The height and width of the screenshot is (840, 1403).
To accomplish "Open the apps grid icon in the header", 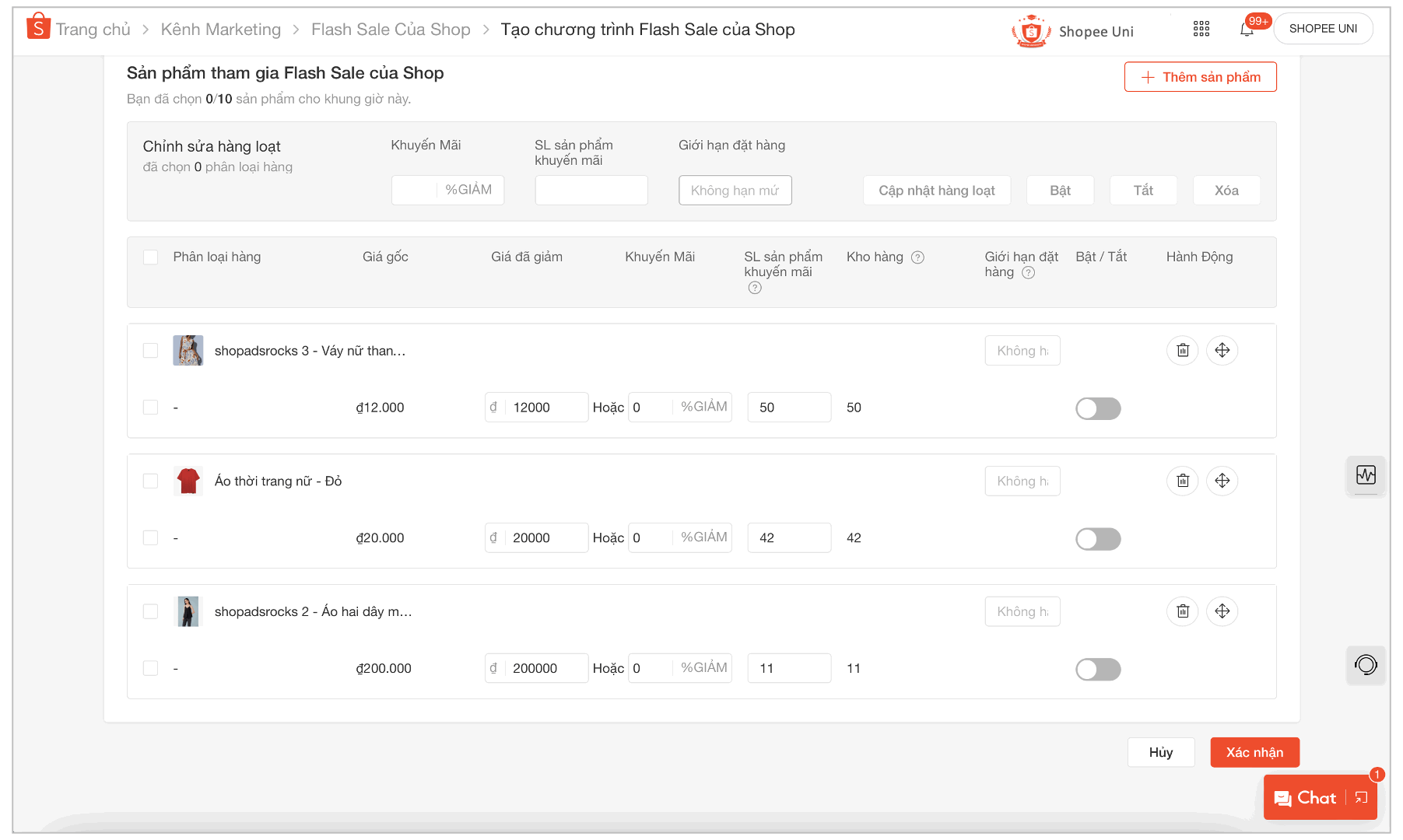I will [1201, 28].
